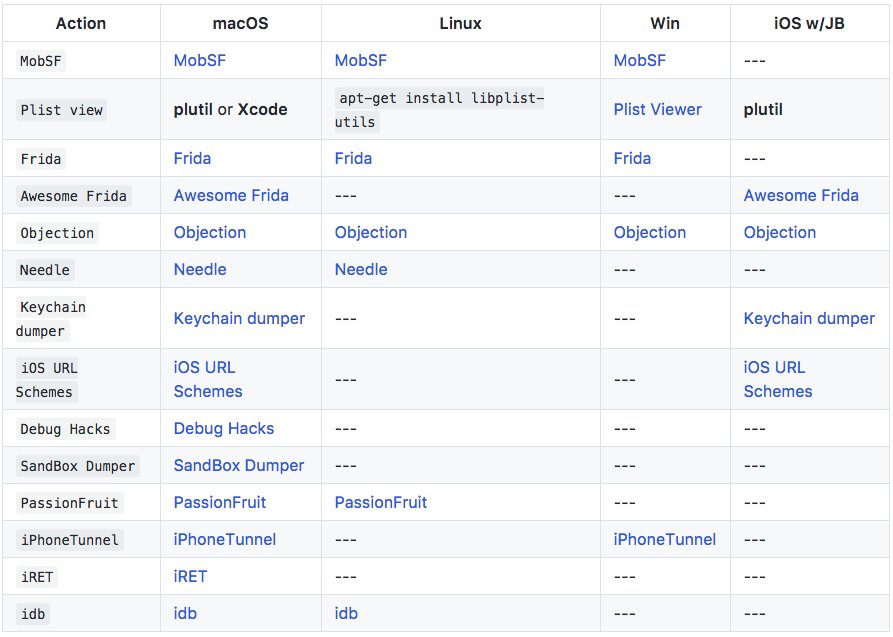This screenshot has height=637, width=893.
Task: Open the Frida link under Win
Action: point(632,158)
